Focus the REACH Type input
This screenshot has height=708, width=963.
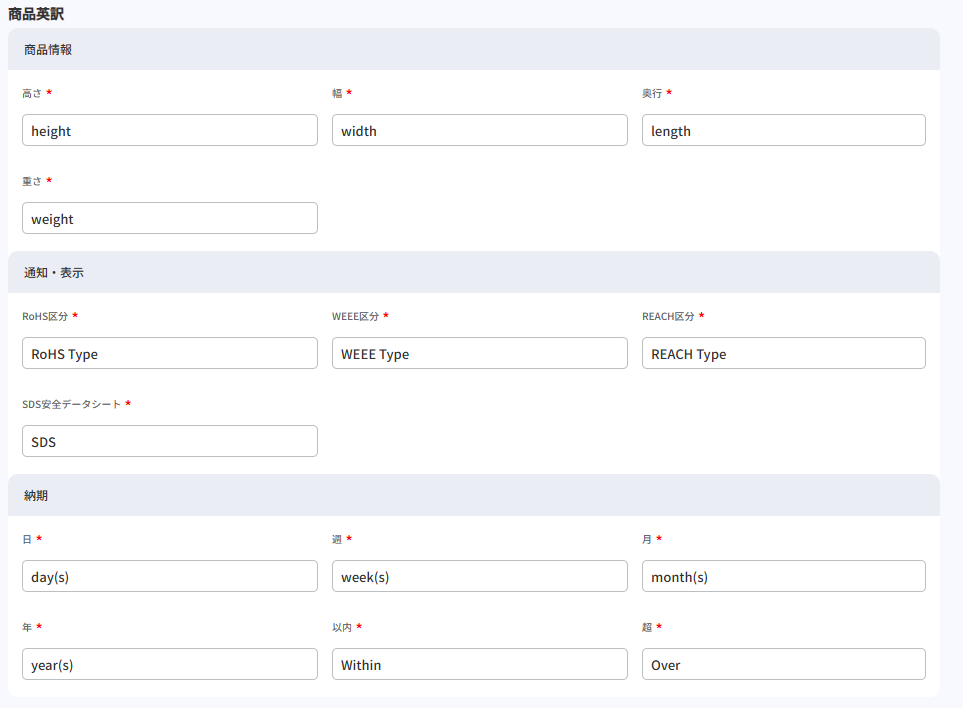[783, 353]
